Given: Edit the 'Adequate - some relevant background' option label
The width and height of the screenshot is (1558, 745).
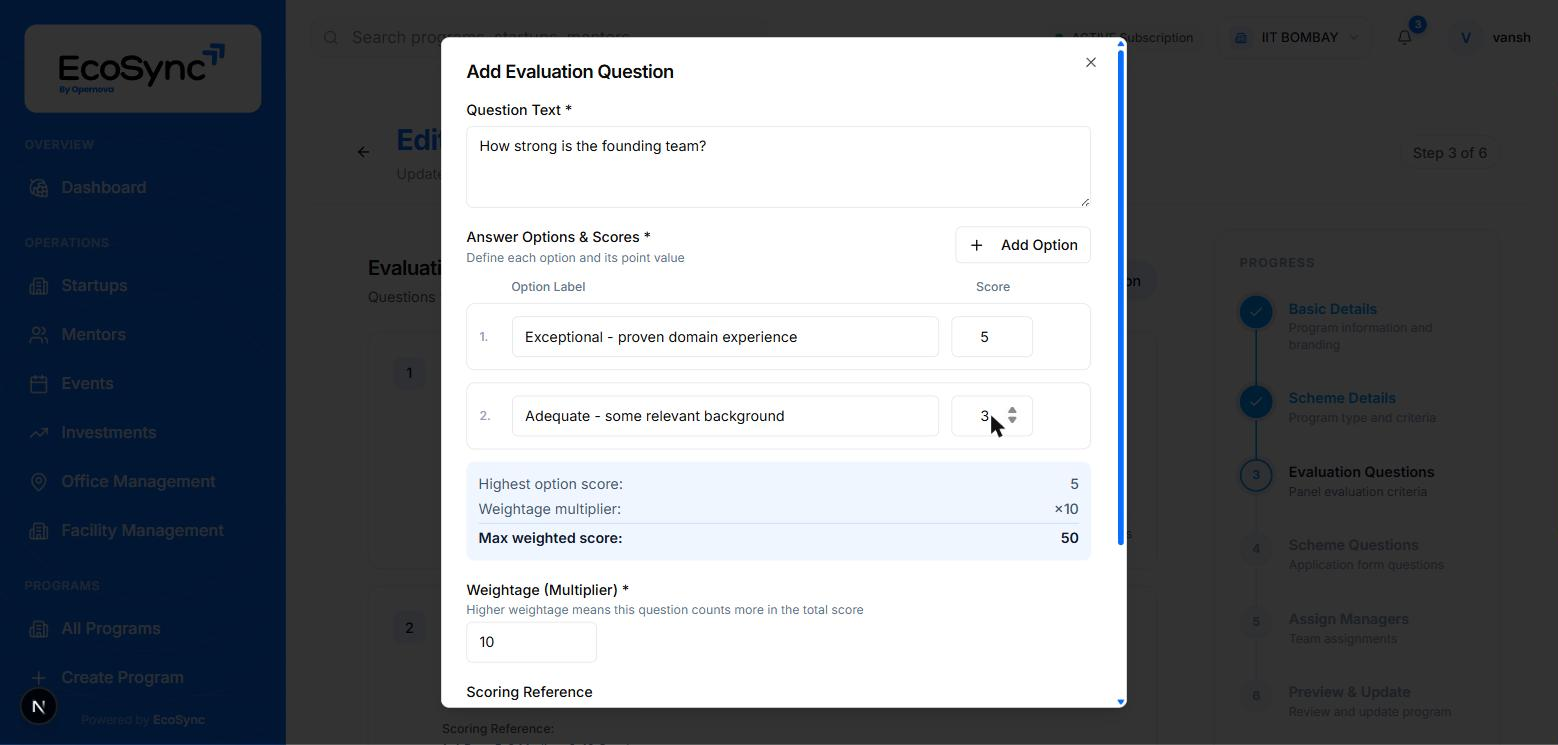Looking at the screenshot, I should (725, 416).
